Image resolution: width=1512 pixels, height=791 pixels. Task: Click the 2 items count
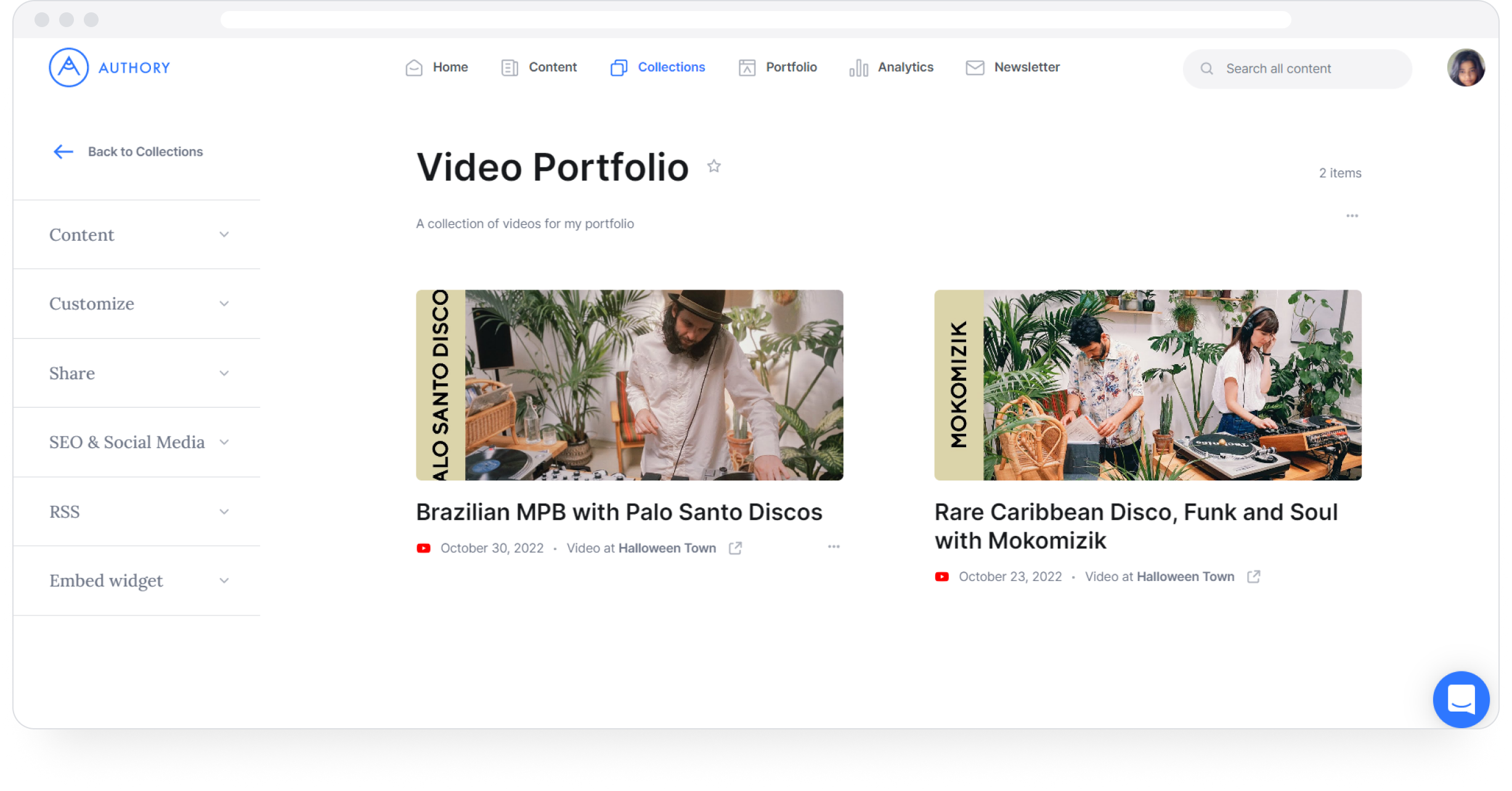pos(1339,173)
